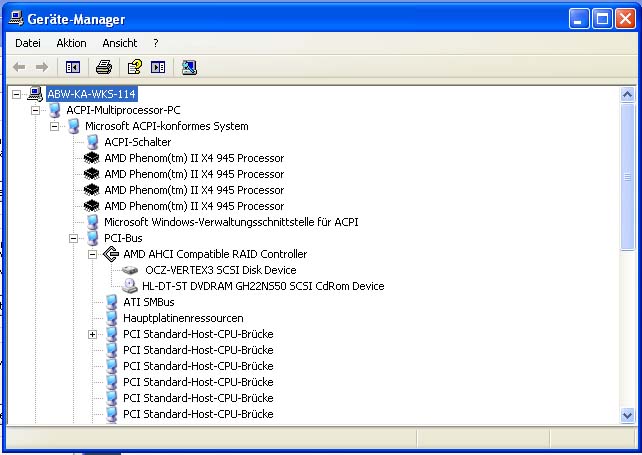Click the Geräte-Manager title bar icon

pos(16,18)
